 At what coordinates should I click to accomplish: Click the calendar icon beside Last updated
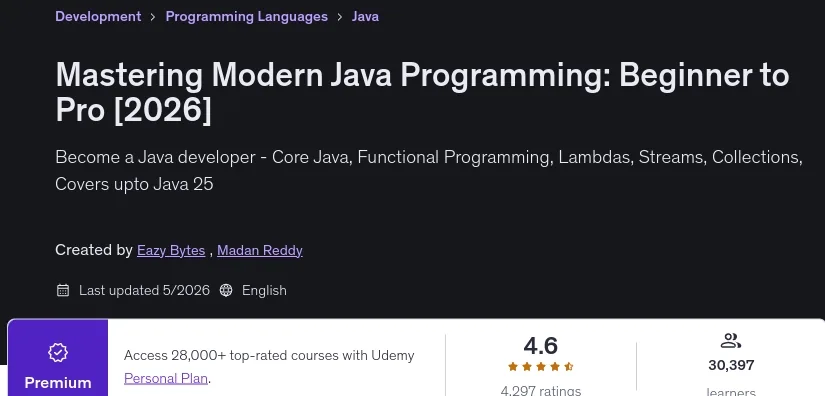click(63, 290)
